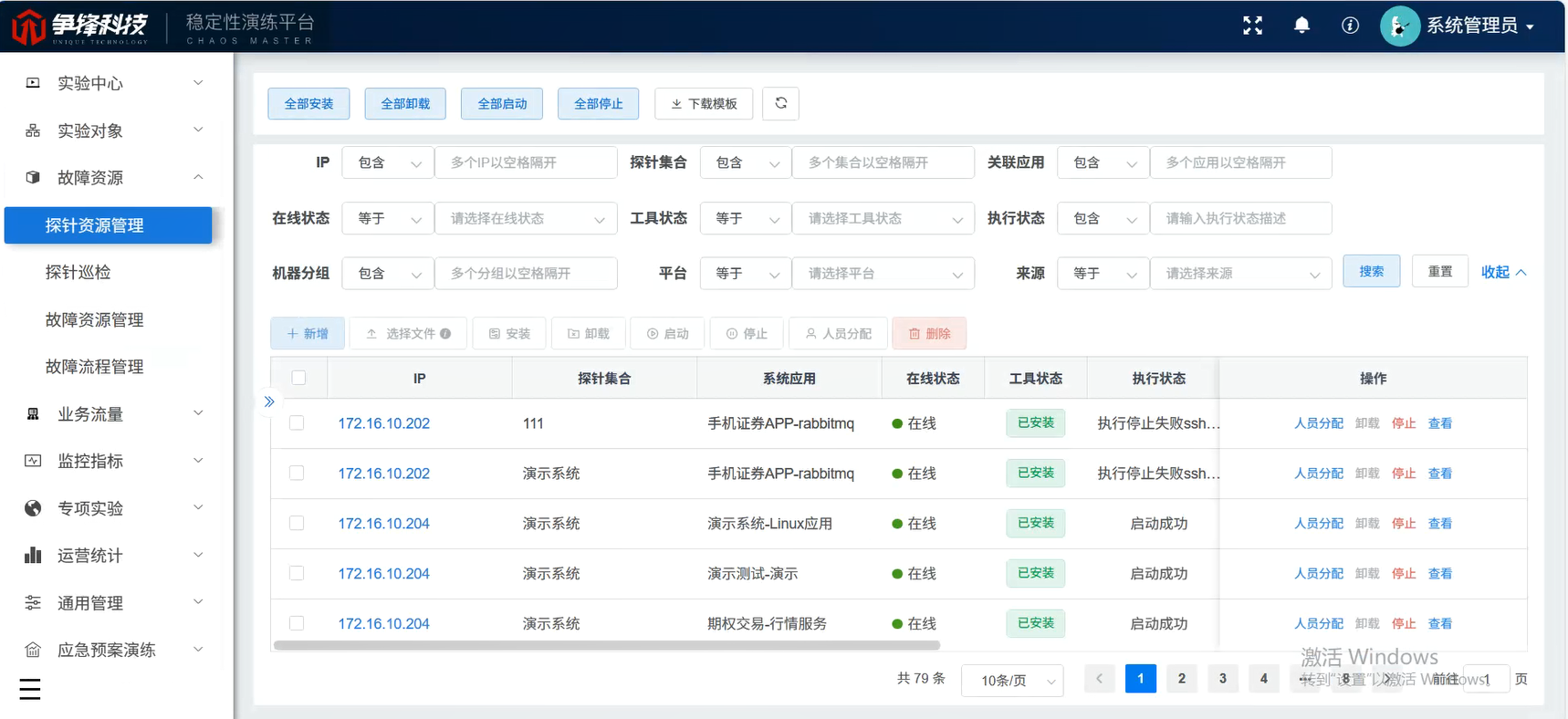Image resolution: width=1568 pixels, height=719 pixels.
Task: Go to page 4
Action: click(1264, 679)
